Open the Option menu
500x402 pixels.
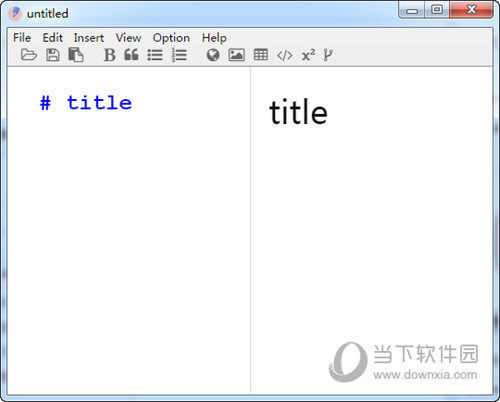[x=171, y=38]
